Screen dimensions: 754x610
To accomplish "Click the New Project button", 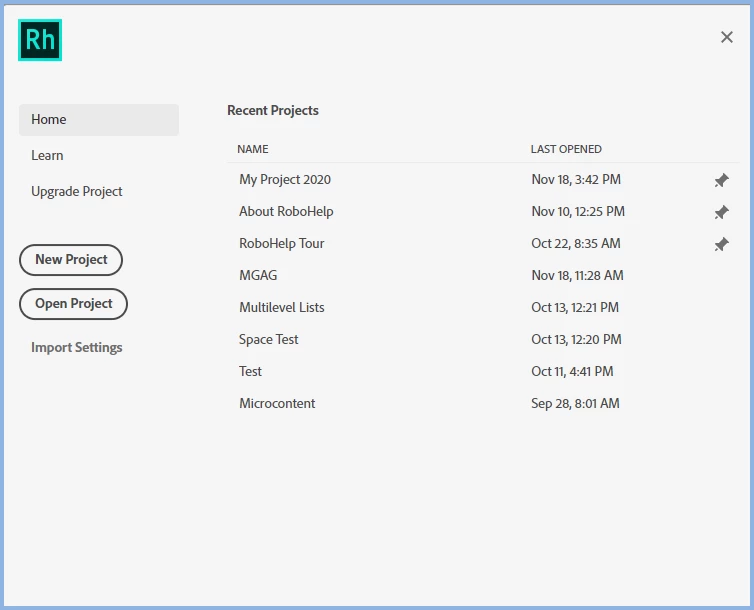I will click(x=71, y=260).
